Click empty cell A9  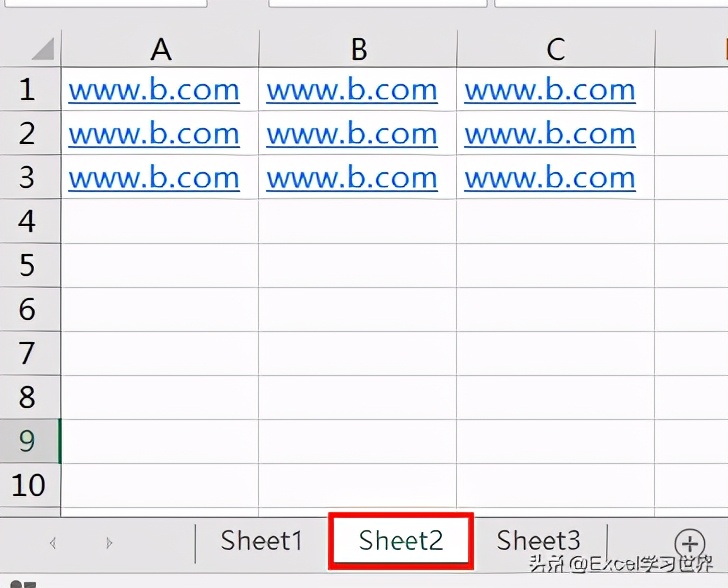tap(160, 441)
